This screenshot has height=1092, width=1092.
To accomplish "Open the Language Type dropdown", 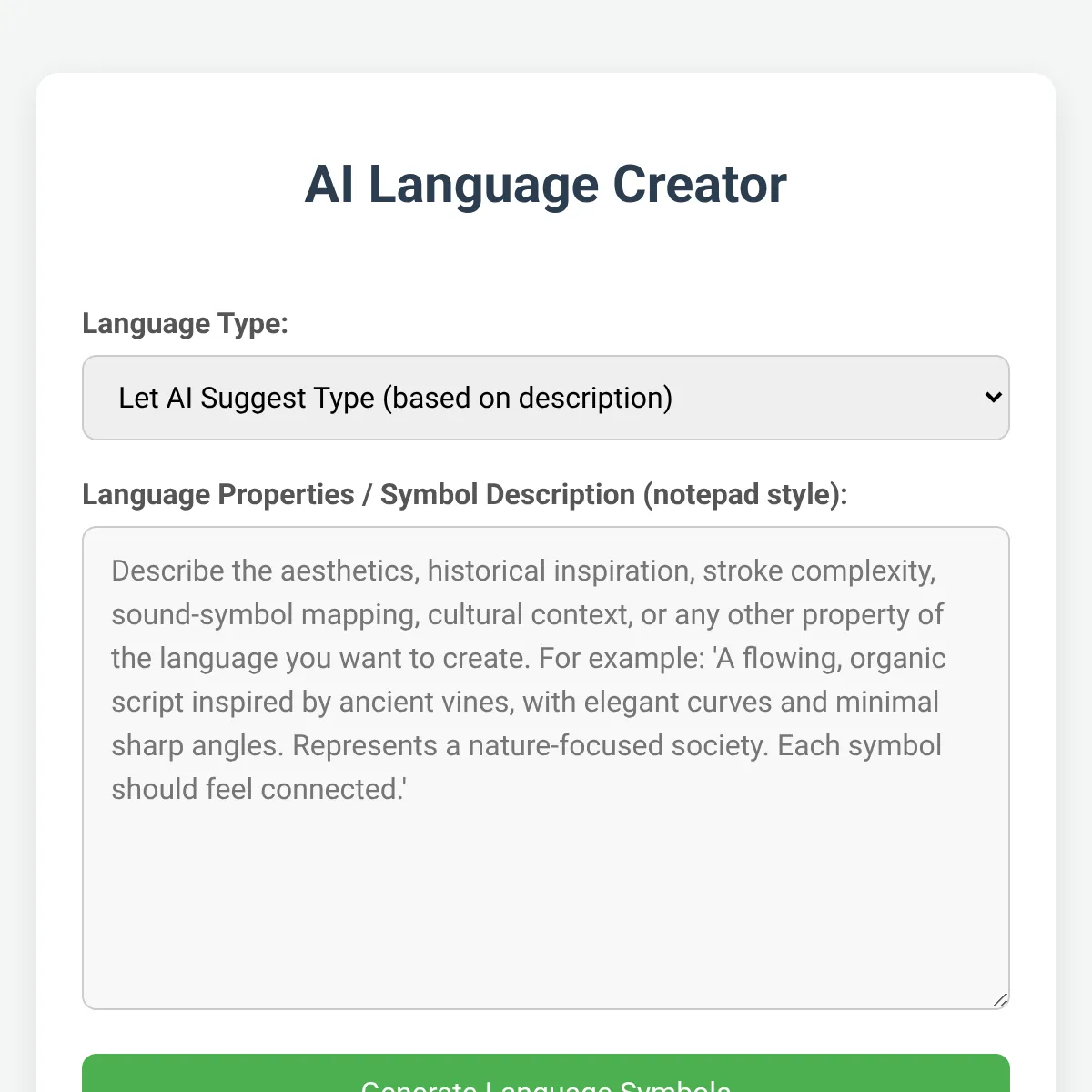I will point(546,398).
